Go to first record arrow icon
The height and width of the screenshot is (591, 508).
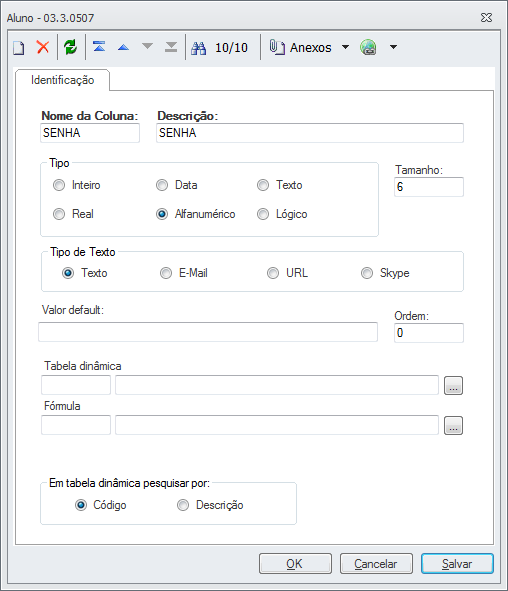point(99,47)
